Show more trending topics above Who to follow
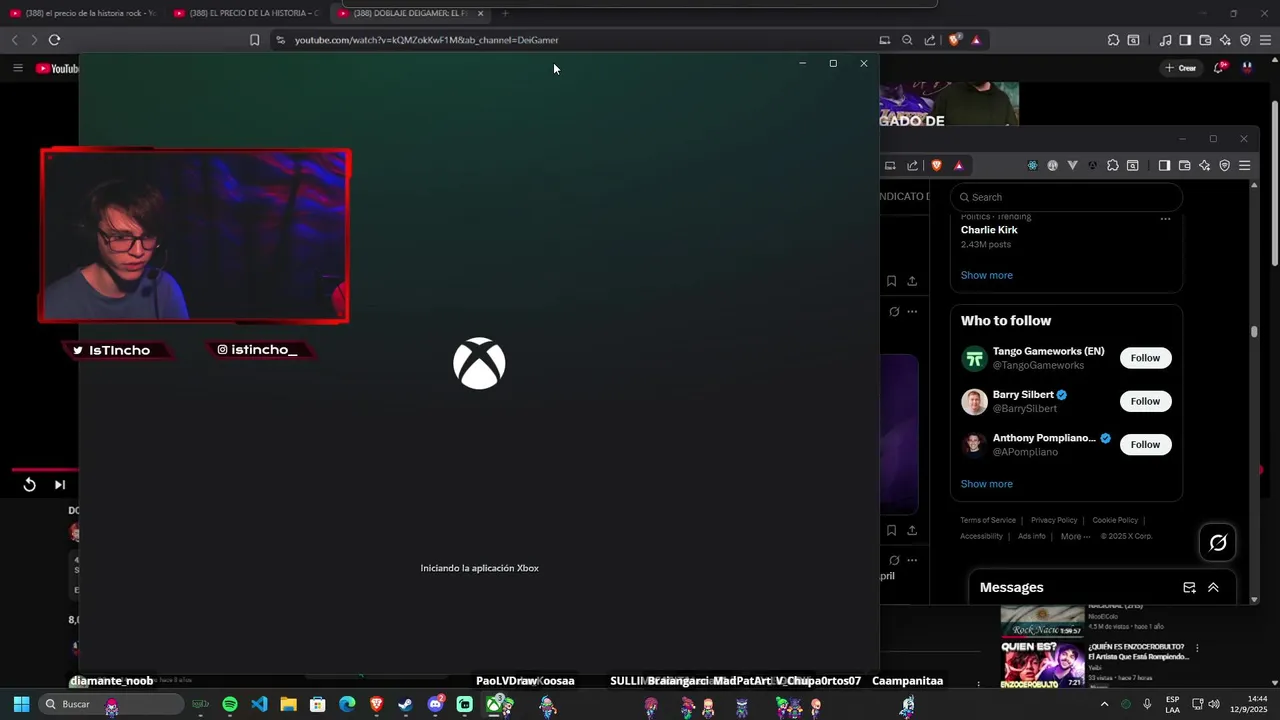 (986, 275)
